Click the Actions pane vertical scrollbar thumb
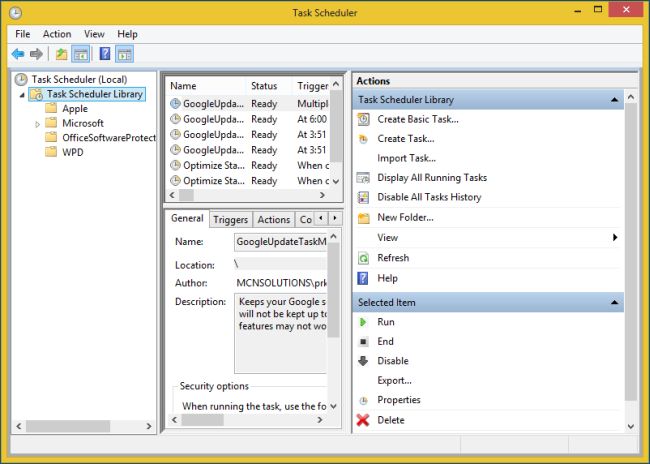 pyautogui.click(x=631, y=252)
